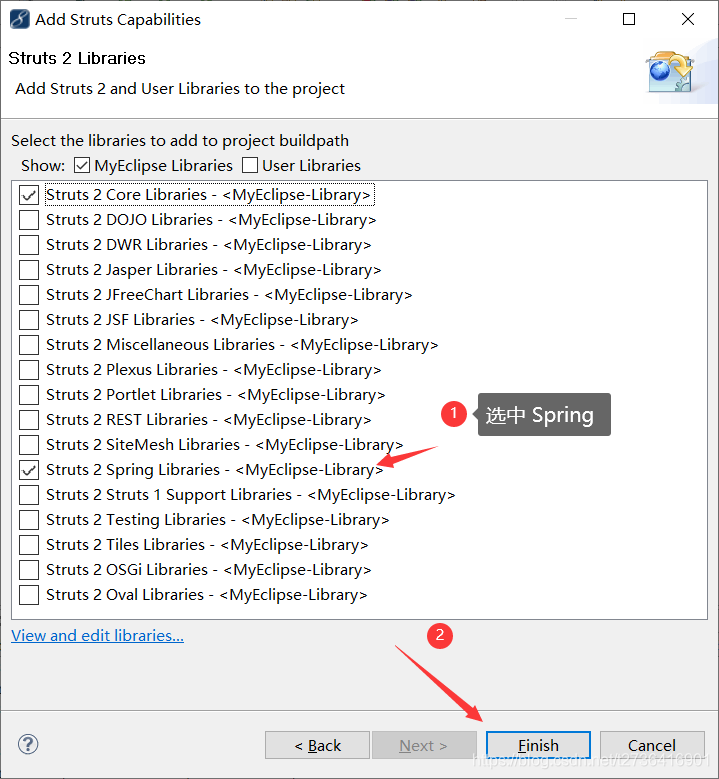Click the Cancel button

coord(652,745)
